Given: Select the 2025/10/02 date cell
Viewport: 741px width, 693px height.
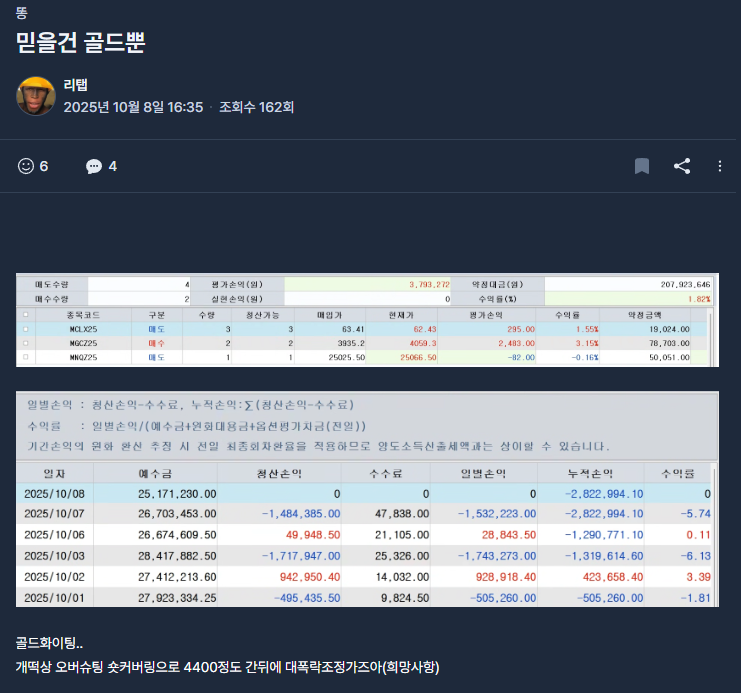Looking at the screenshot, I should 54,577.
